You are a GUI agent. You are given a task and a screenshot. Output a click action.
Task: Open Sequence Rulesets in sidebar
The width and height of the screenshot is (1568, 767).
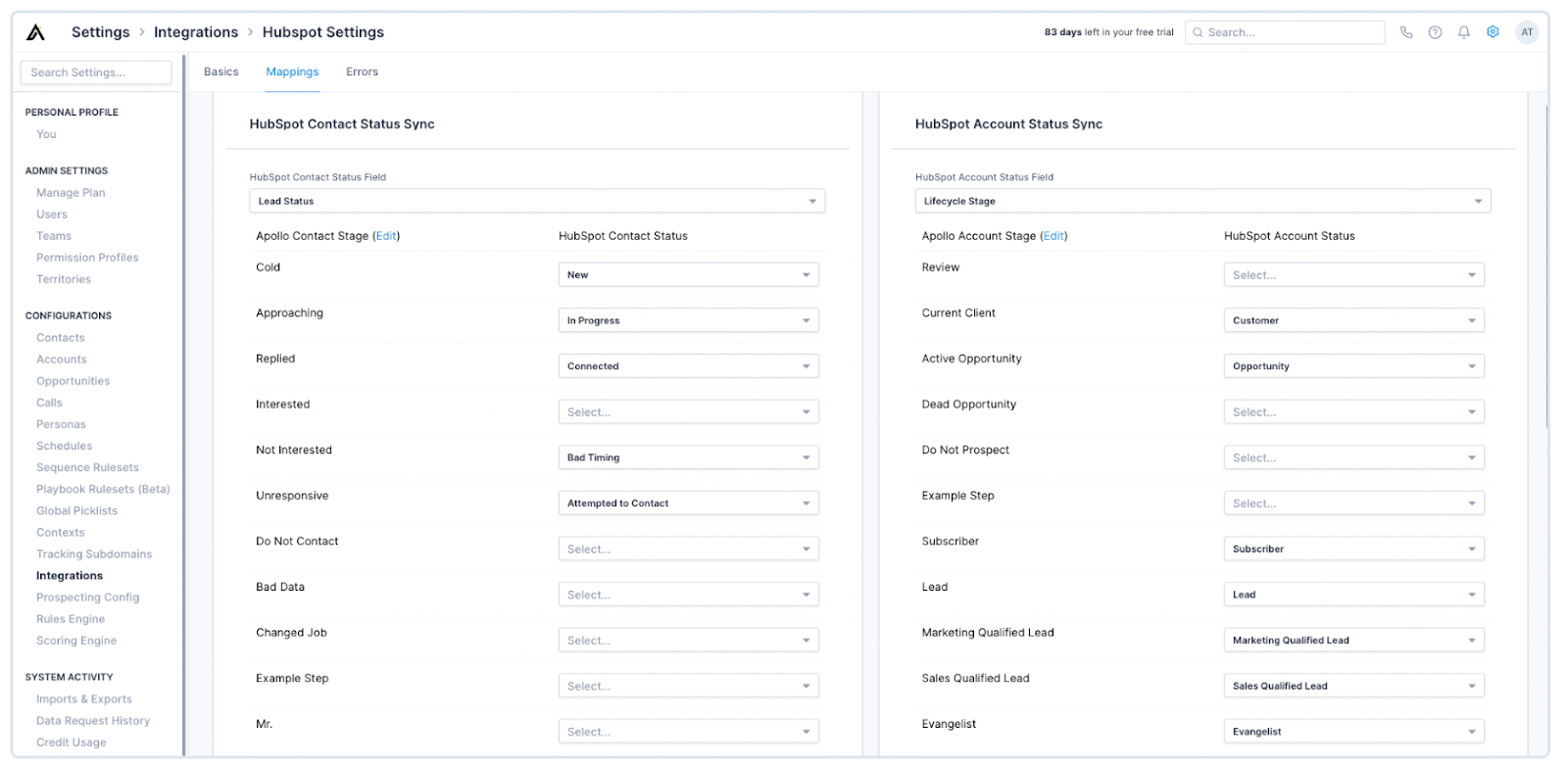(x=87, y=467)
